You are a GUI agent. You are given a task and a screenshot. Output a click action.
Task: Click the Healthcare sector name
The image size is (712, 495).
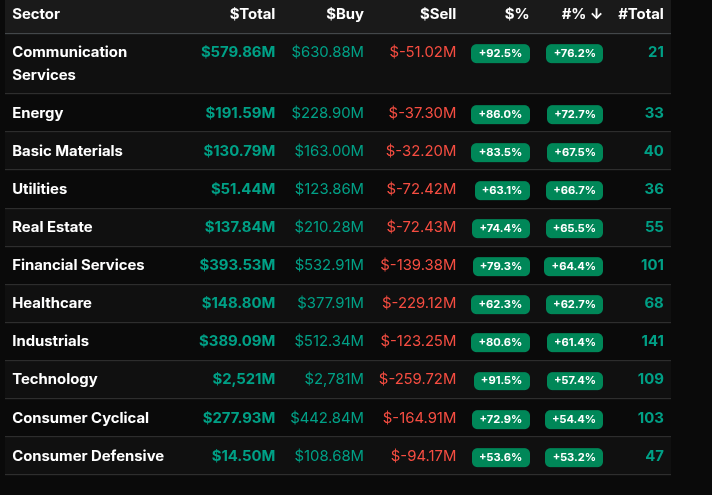pyautogui.click(x=51, y=303)
